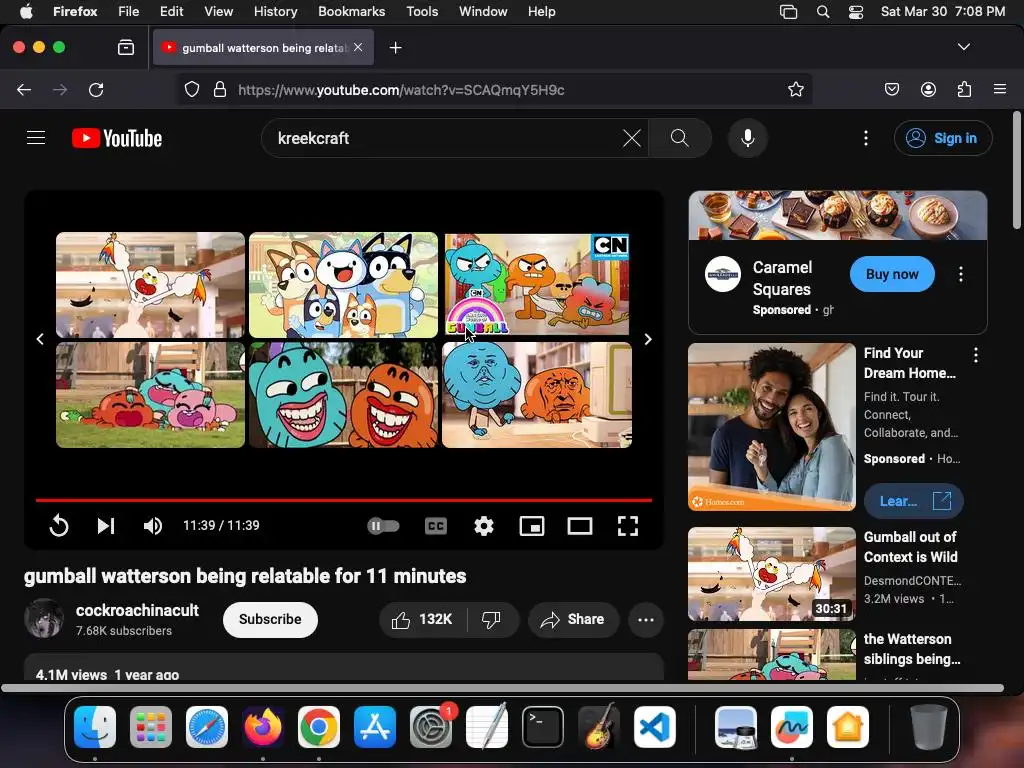Screen dimensions: 1024x768
Task: Bookmark this page with the star
Action: (x=795, y=89)
